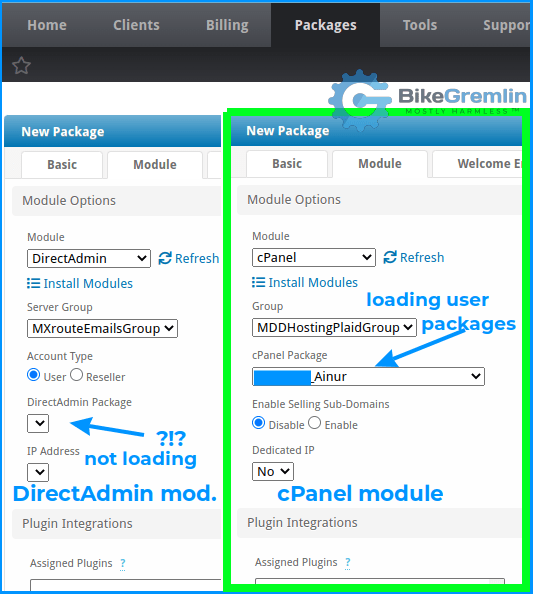The width and height of the screenshot is (533, 594).
Task: Switch to Module tab in cPanel panel
Action: (x=380, y=164)
